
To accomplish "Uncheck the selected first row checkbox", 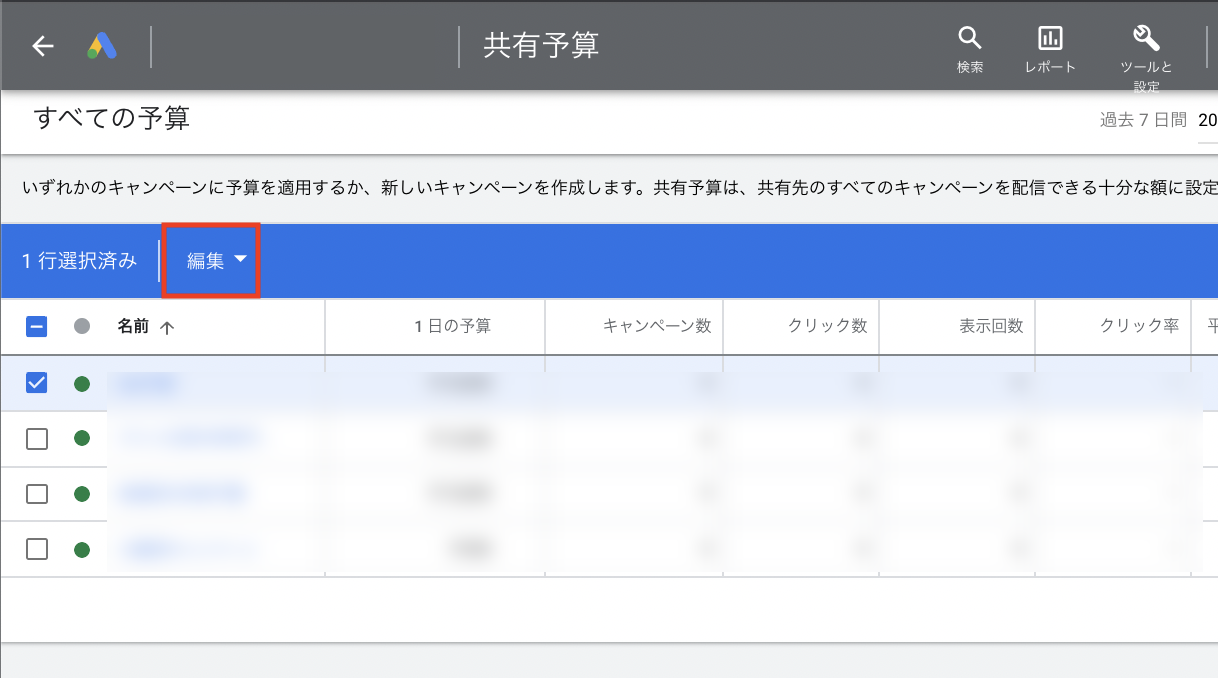I will click(37, 383).
